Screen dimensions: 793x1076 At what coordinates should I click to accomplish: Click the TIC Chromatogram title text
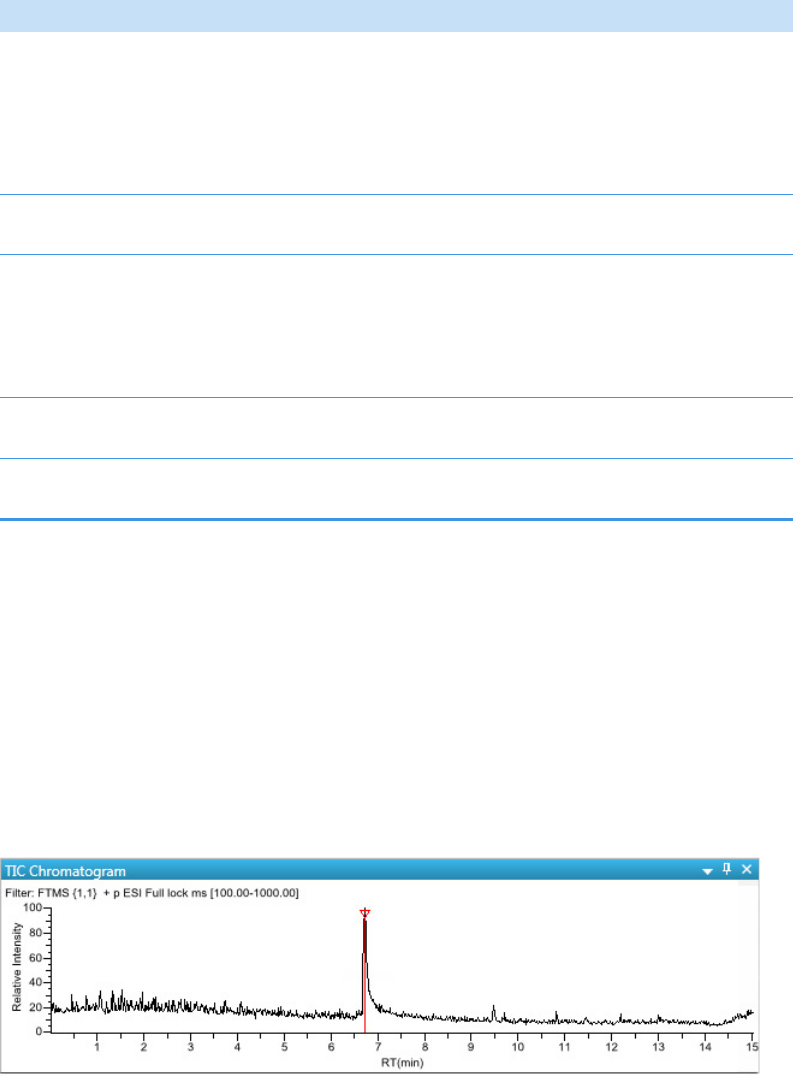point(65,871)
